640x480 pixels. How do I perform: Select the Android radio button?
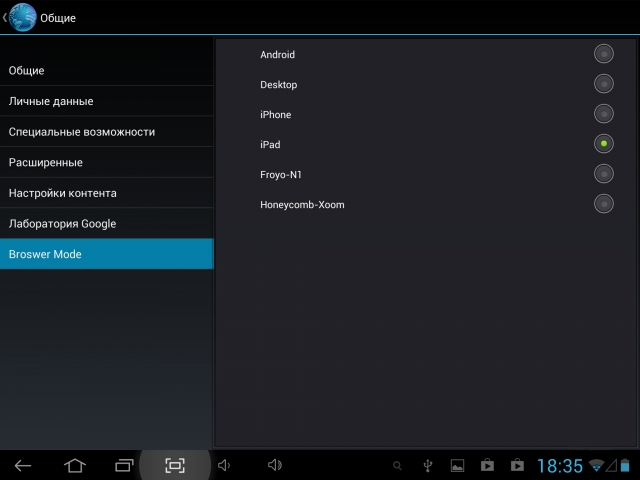coord(603,54)
